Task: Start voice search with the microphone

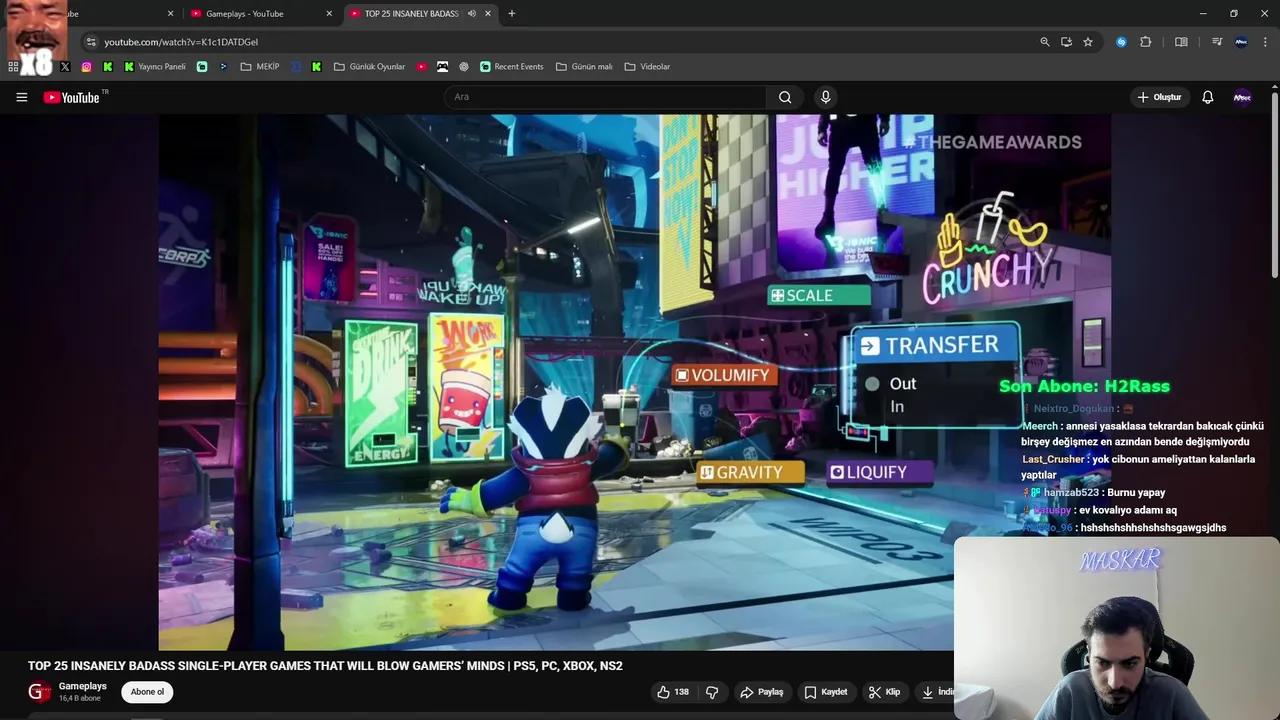Action: pyautogui.click(x=825, y=97)
